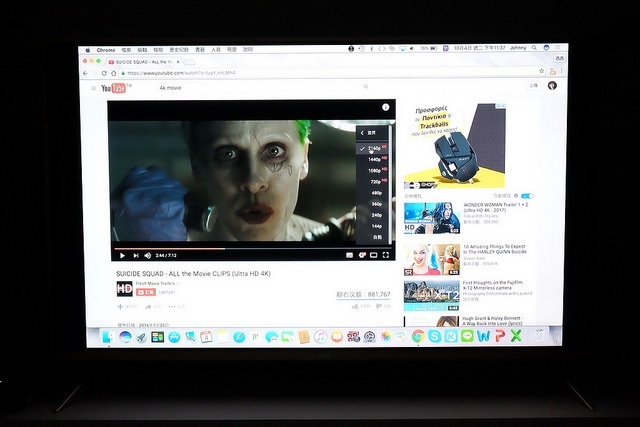The width and height of the screenshot is (640, 427).
Task: Open the YouTube hamburger guide menu
Action: pos(94,88)
